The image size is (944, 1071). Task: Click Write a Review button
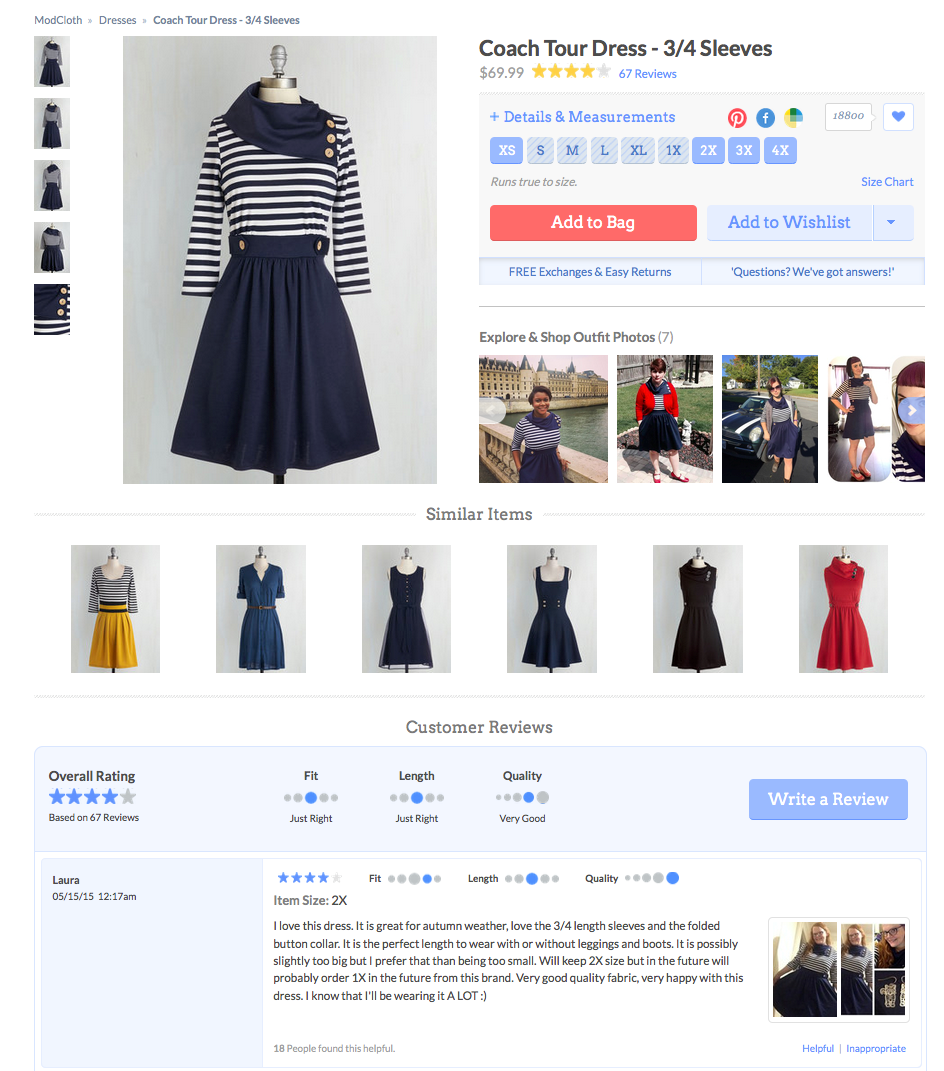point(828,799)
